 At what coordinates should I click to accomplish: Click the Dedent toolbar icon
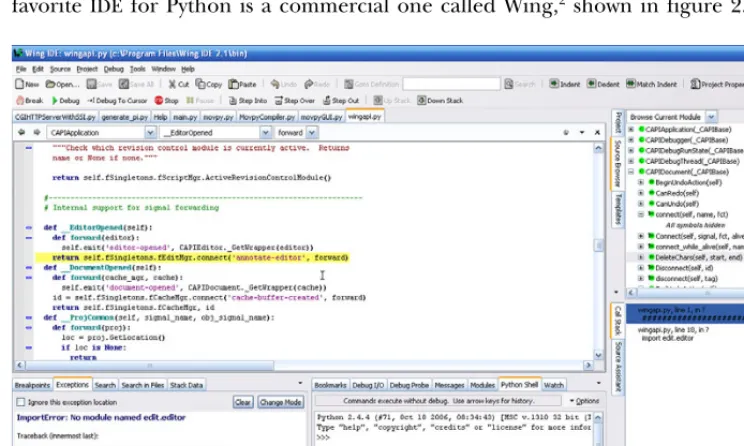[591, 84]
